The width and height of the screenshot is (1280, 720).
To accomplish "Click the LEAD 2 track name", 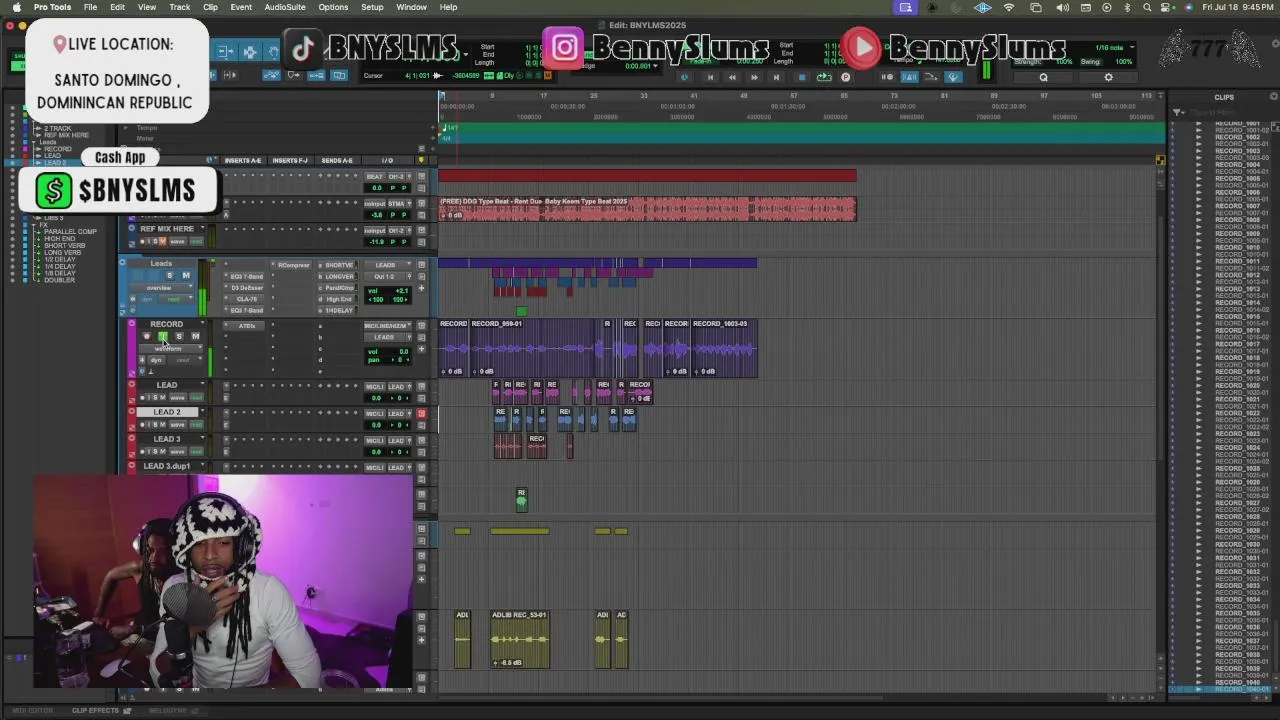I will [x=168, y=412].
